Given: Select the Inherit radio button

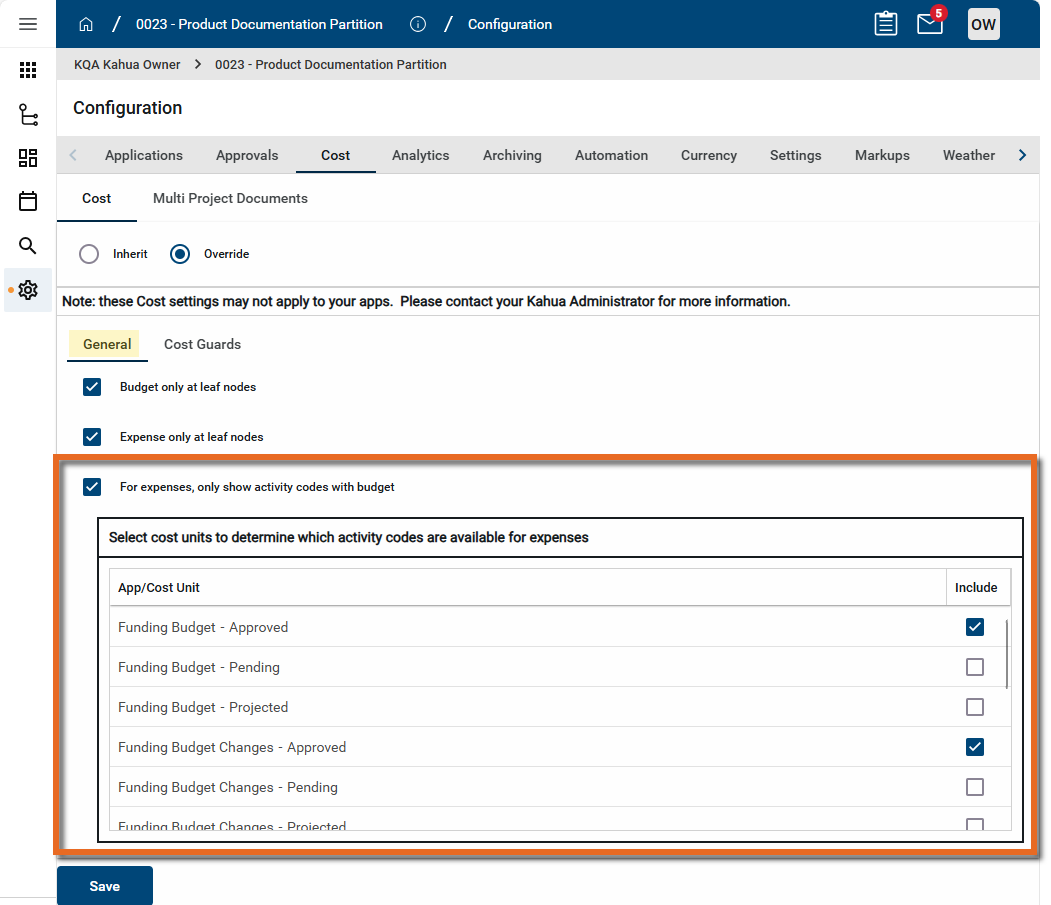Looking at the screenshot, I should tap(89, 254).
